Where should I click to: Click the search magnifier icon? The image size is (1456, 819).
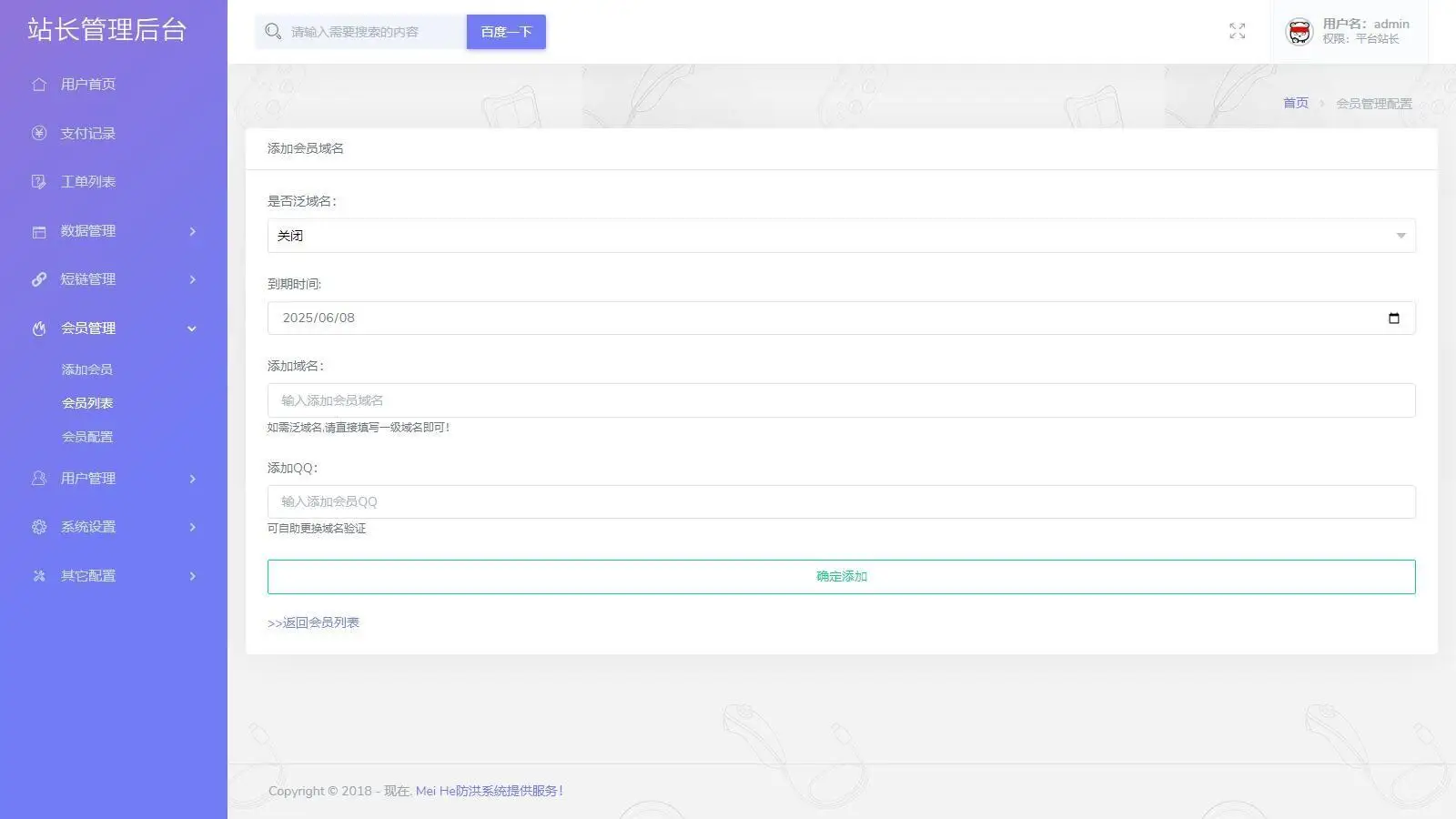(x=272, y=32)
